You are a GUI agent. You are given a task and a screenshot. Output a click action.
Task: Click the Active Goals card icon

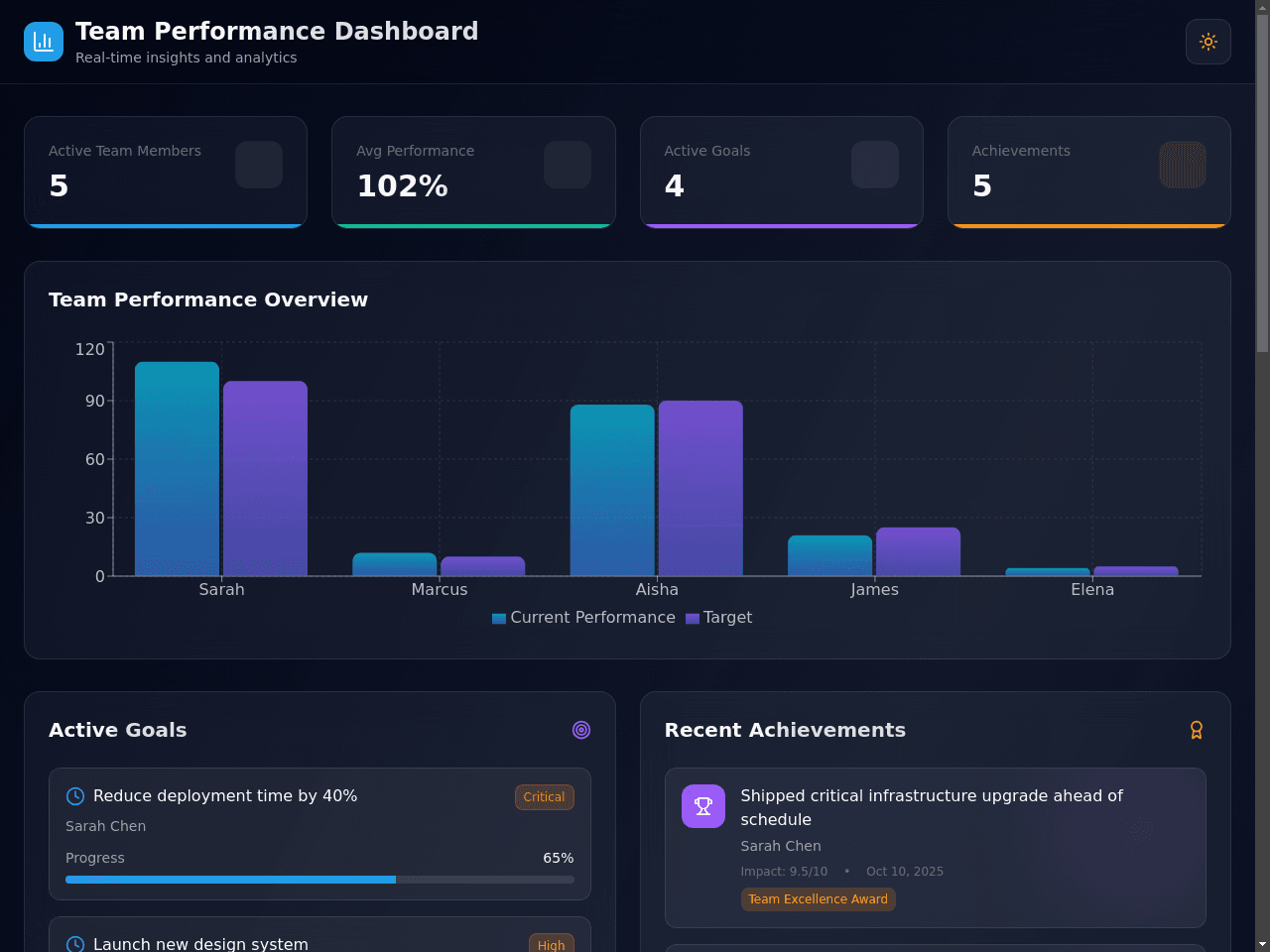tap(875, 165)
